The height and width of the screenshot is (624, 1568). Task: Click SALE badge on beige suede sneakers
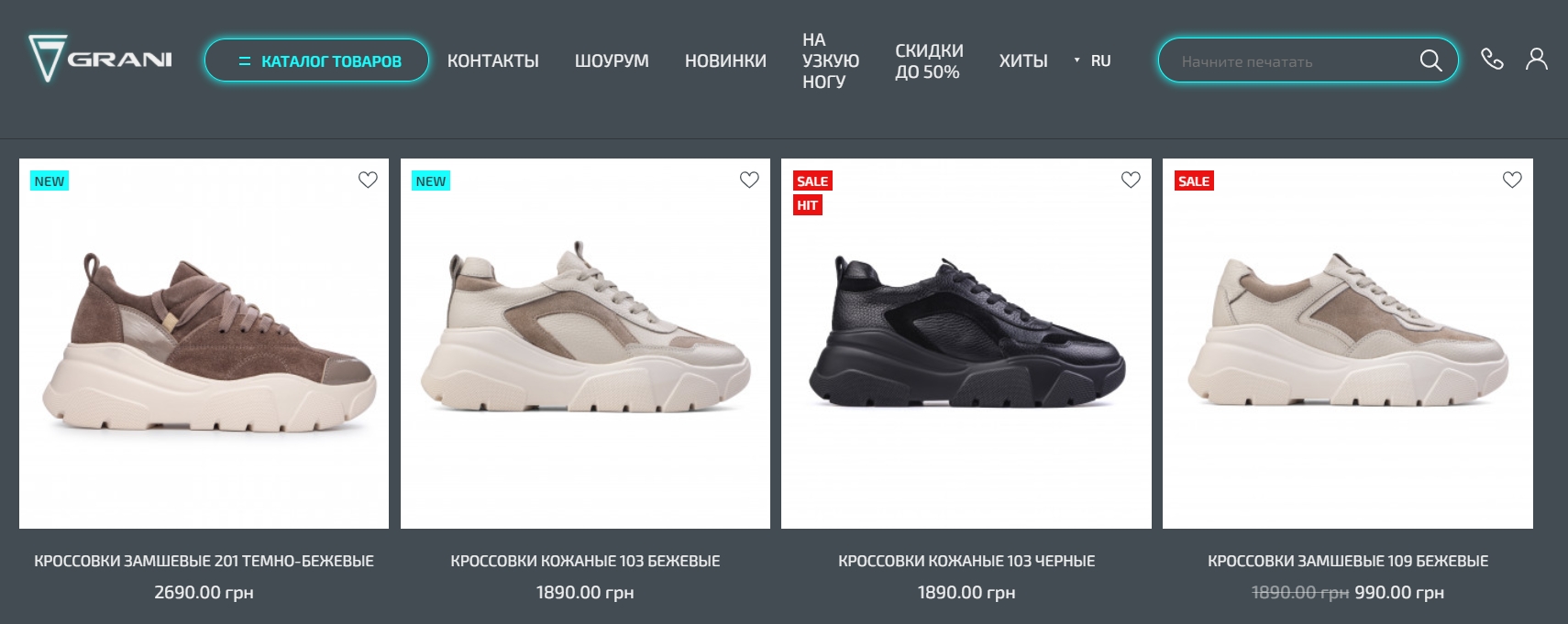pos(1194,181)
